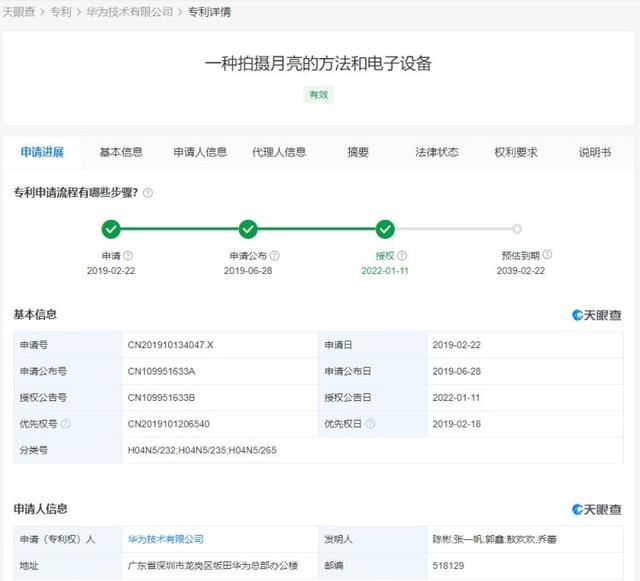Click help icon beside 专利申请流程有哪些步骤

(x=148, y=193)
